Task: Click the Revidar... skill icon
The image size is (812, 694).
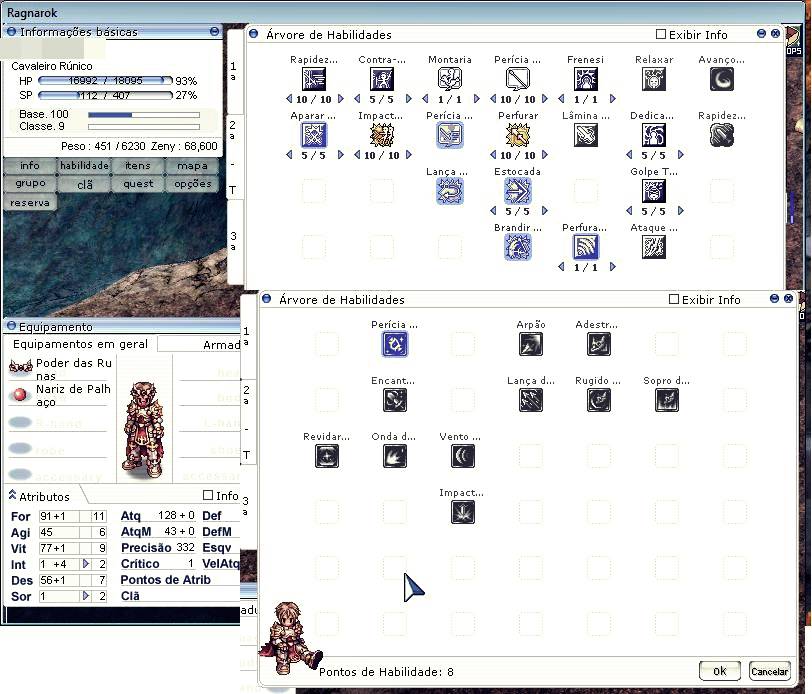Action: [x=327, y=456]
